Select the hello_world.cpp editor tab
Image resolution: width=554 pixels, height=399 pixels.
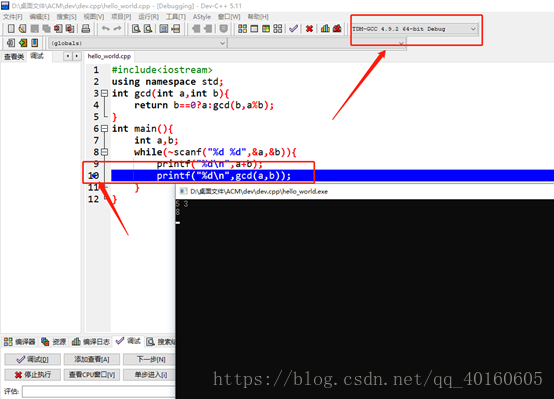click(109, 56)
